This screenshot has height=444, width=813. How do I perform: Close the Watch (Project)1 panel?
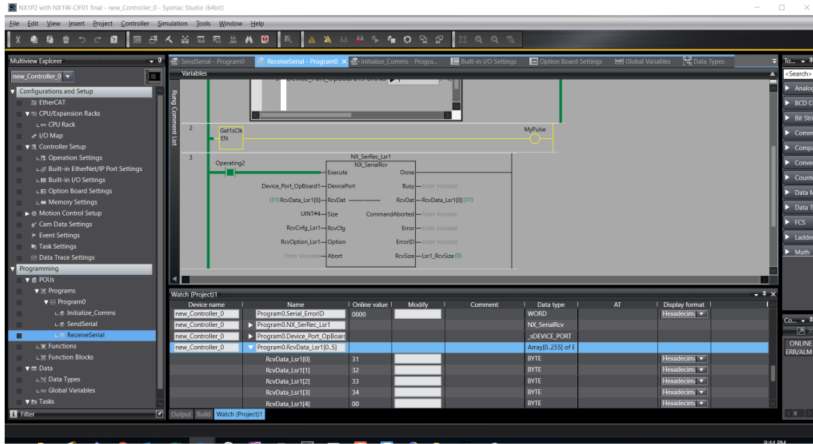(773, 294)
